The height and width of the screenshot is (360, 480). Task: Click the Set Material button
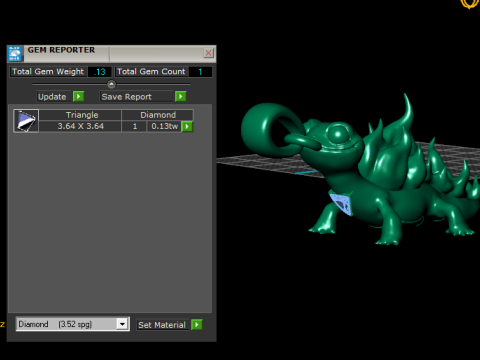(x=163, y=325)
